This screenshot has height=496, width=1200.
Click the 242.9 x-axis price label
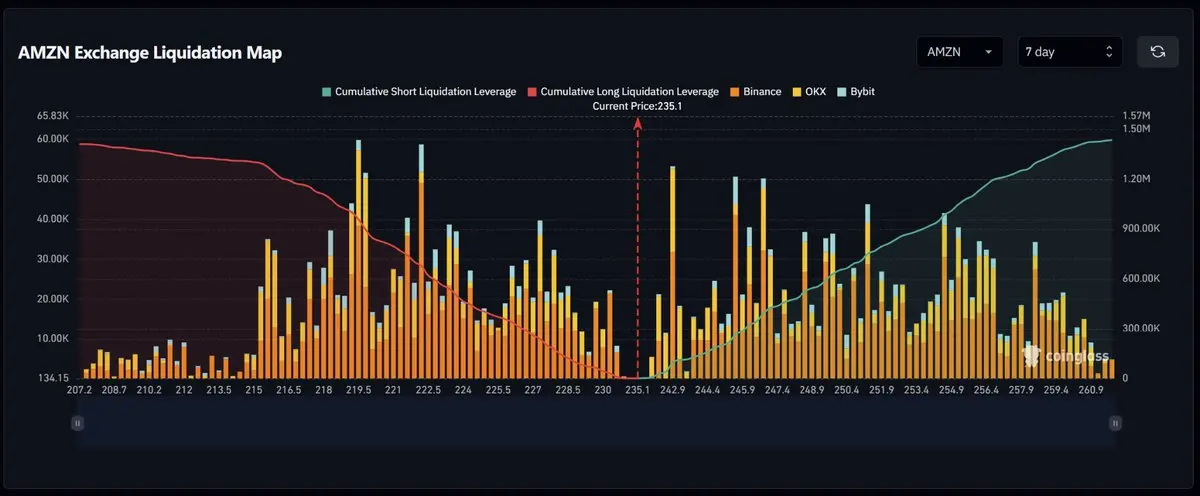coord(672,391)
